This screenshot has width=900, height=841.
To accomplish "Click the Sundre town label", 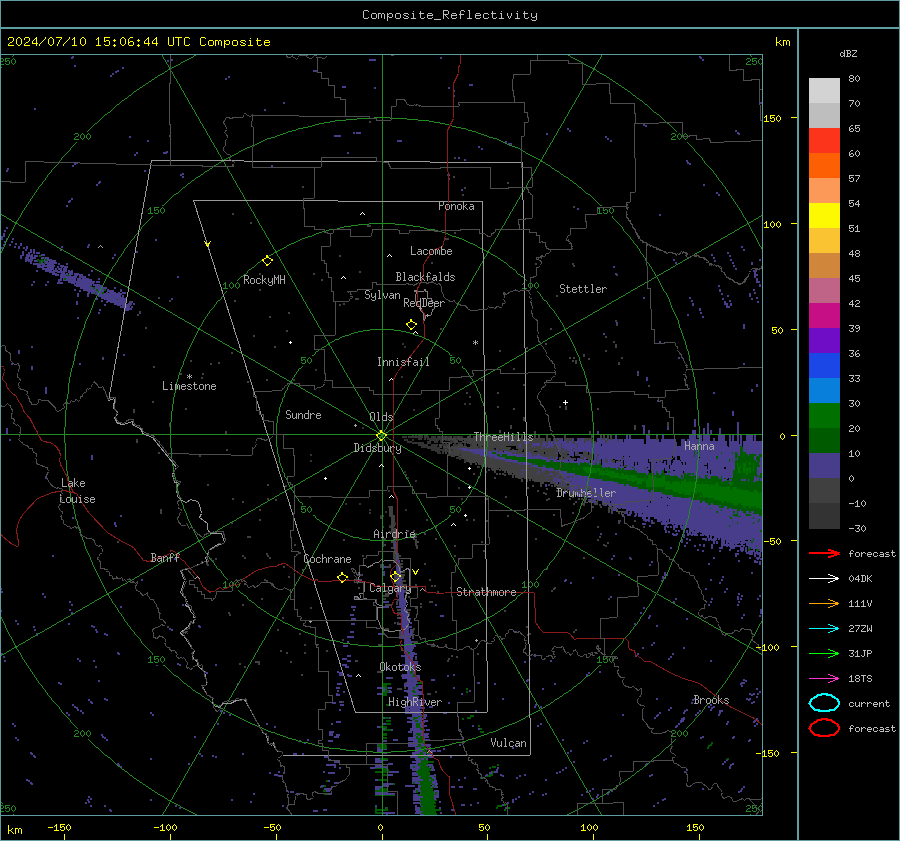I will pos(303,414).
